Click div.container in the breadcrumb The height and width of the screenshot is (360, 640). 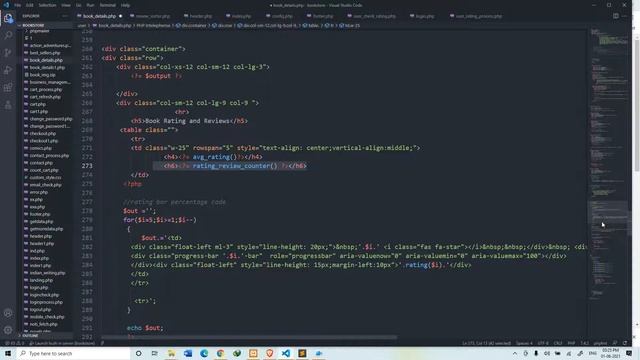coord(193,25)
